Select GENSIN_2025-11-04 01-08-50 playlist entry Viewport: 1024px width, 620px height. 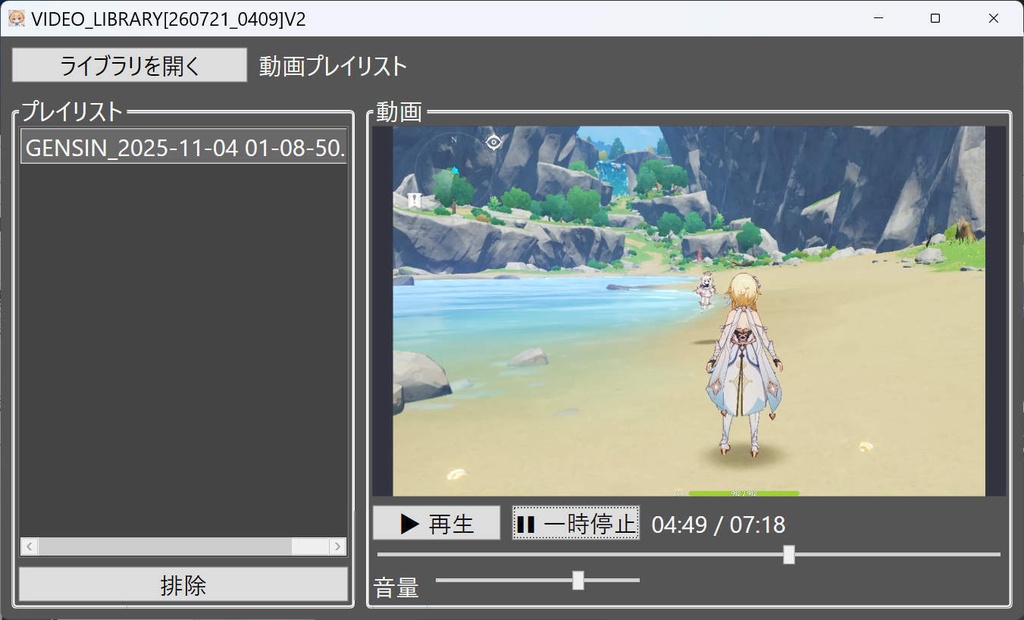(184, 147)
